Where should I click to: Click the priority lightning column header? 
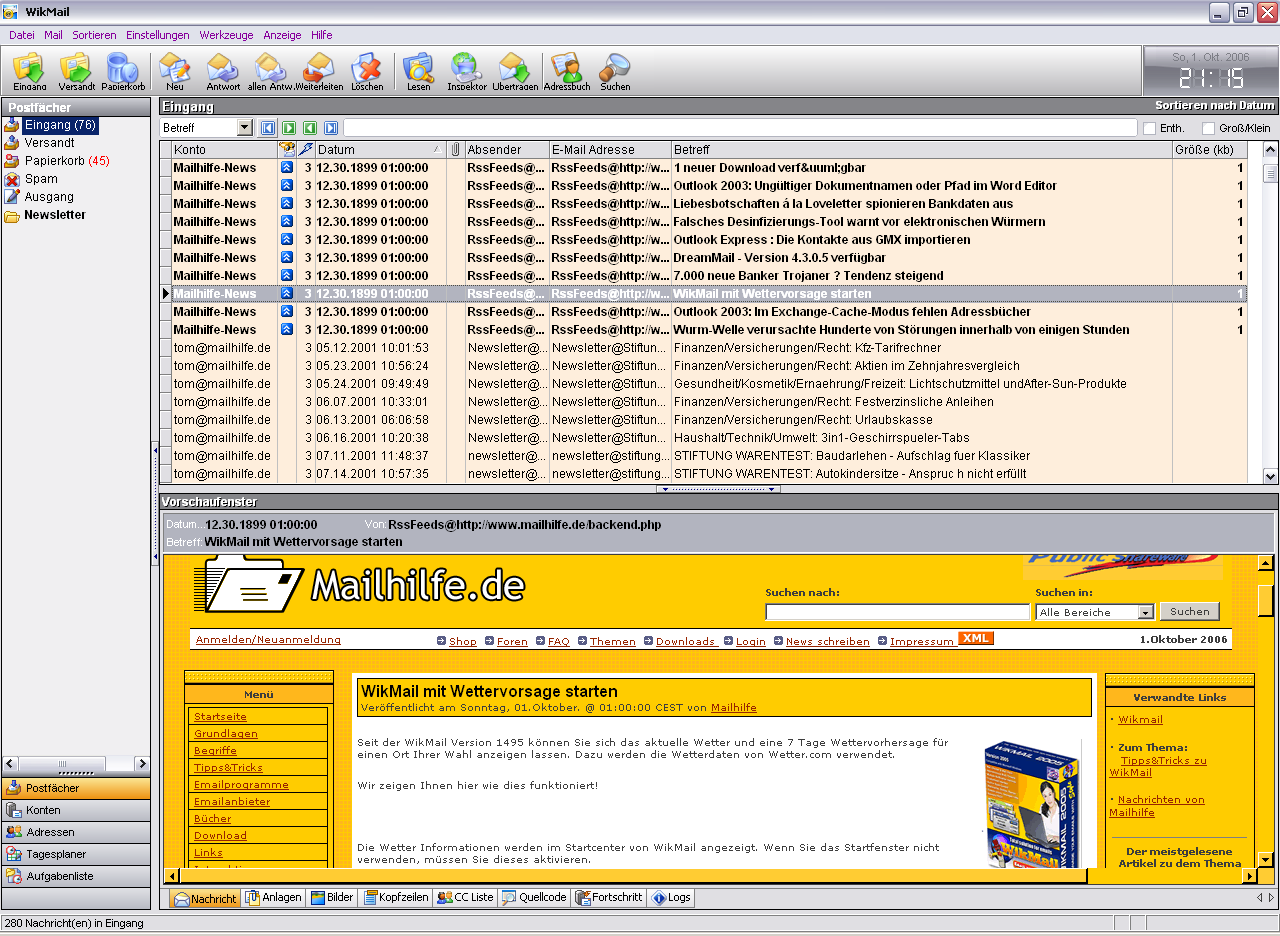pos(306,149)
